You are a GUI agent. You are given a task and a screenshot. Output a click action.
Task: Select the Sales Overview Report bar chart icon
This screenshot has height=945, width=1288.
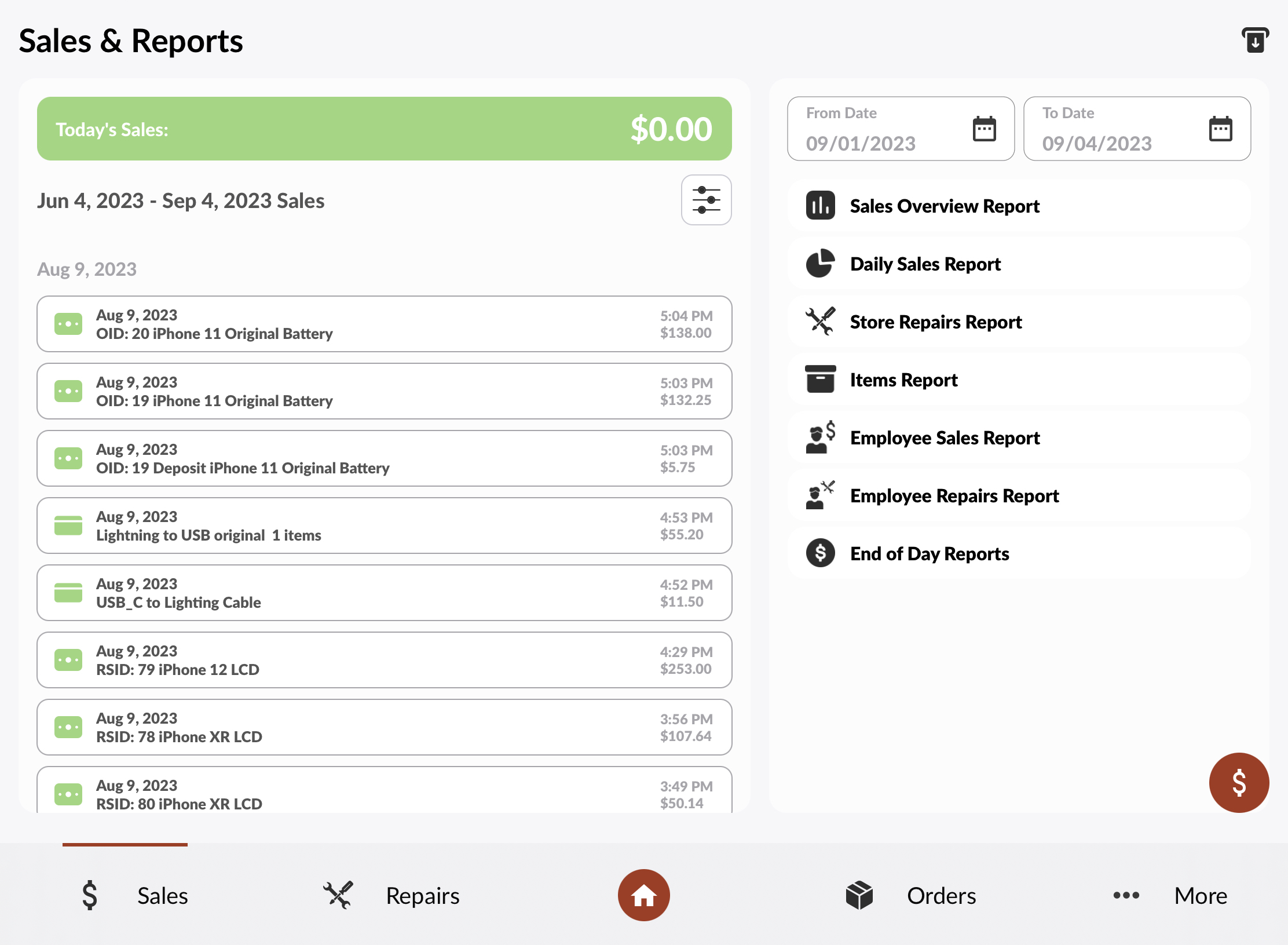[819, 206]
